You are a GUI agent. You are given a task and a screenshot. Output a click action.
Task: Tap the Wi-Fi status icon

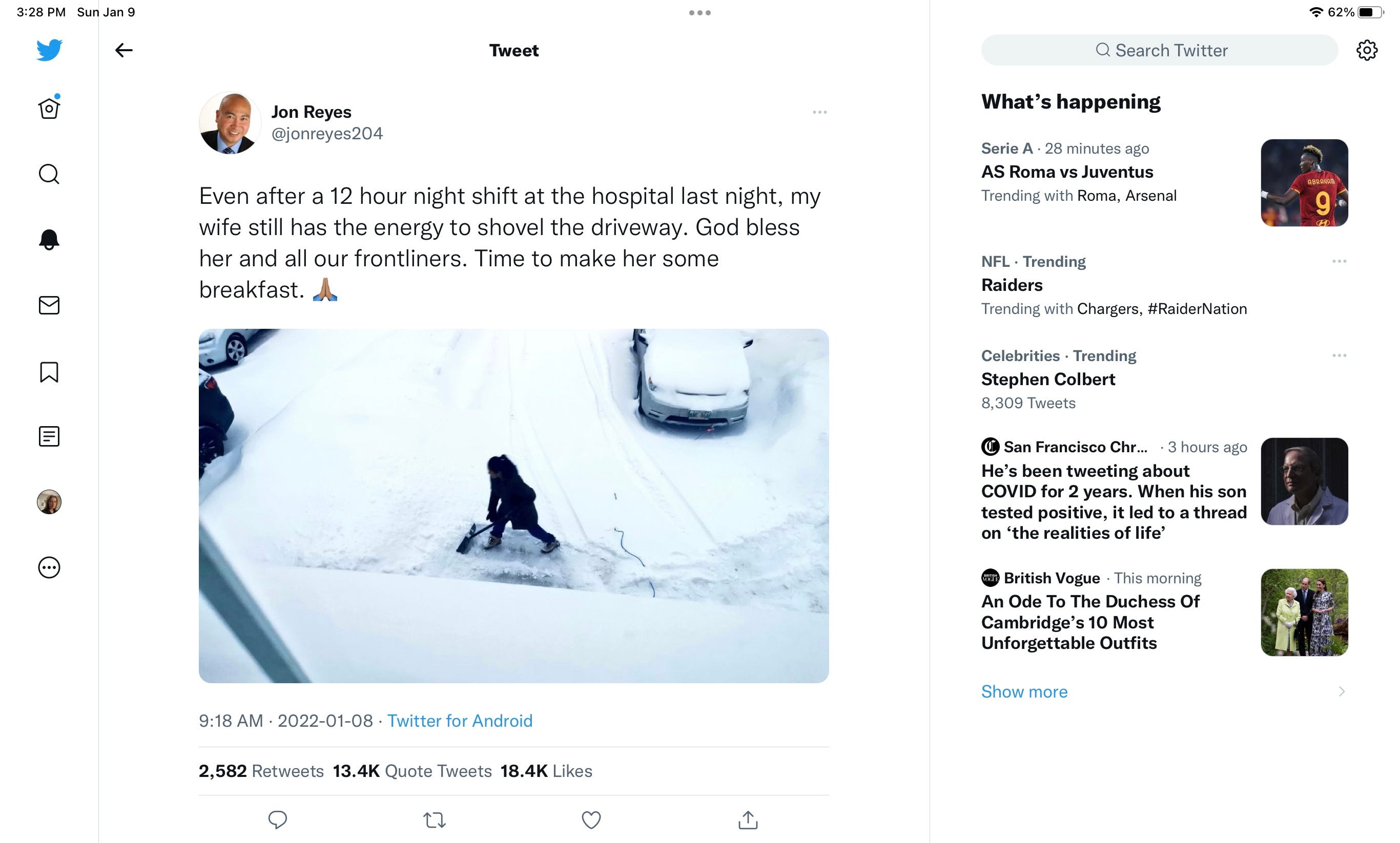(1316, 12)
